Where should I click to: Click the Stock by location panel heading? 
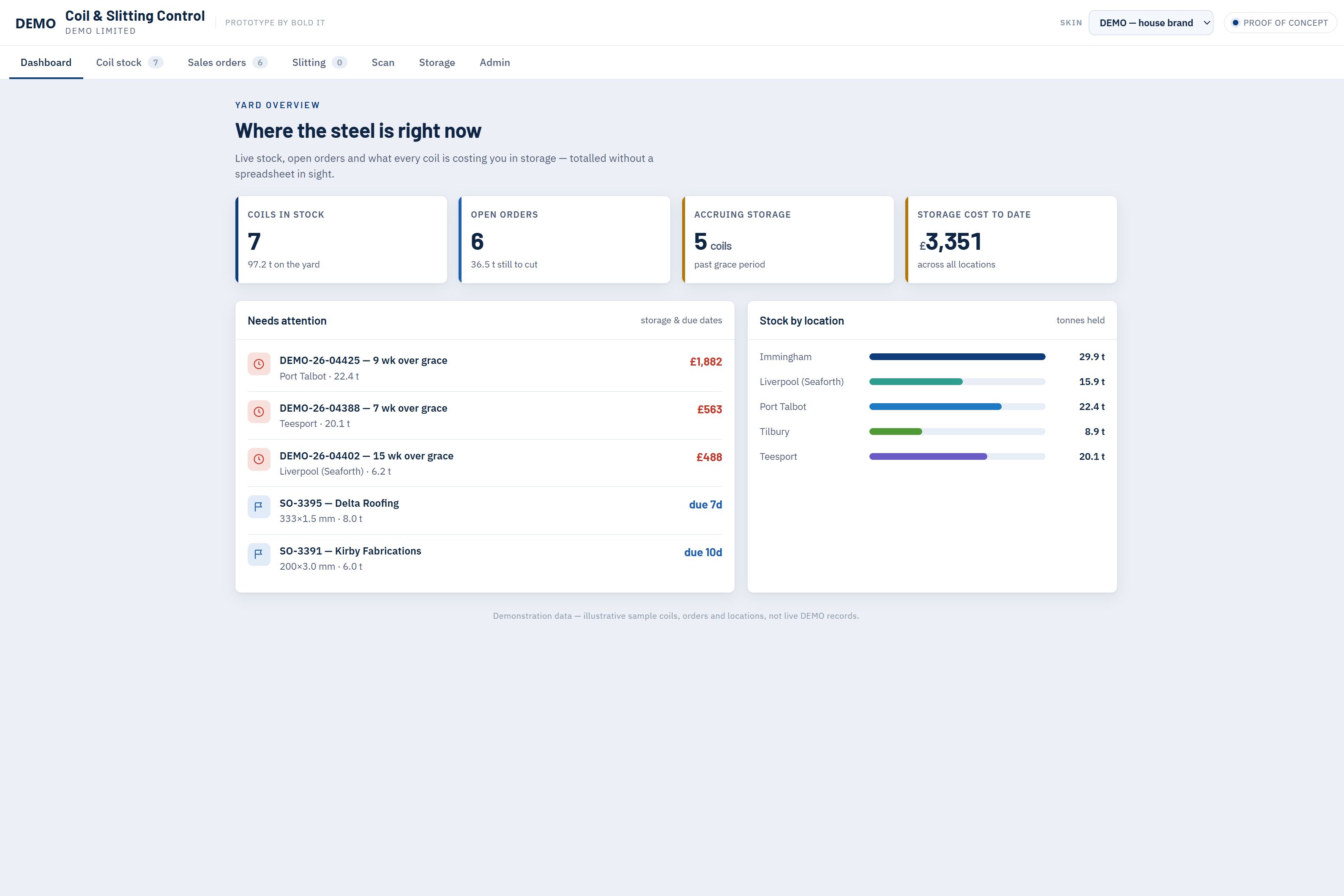(802, 320)
